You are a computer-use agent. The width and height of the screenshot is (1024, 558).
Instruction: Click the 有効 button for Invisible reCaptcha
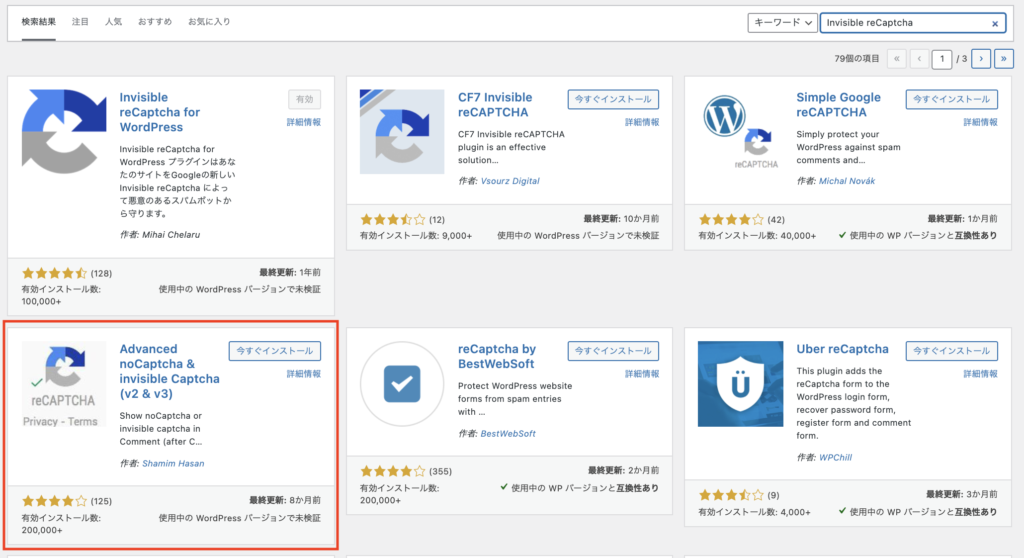point(304,99)
